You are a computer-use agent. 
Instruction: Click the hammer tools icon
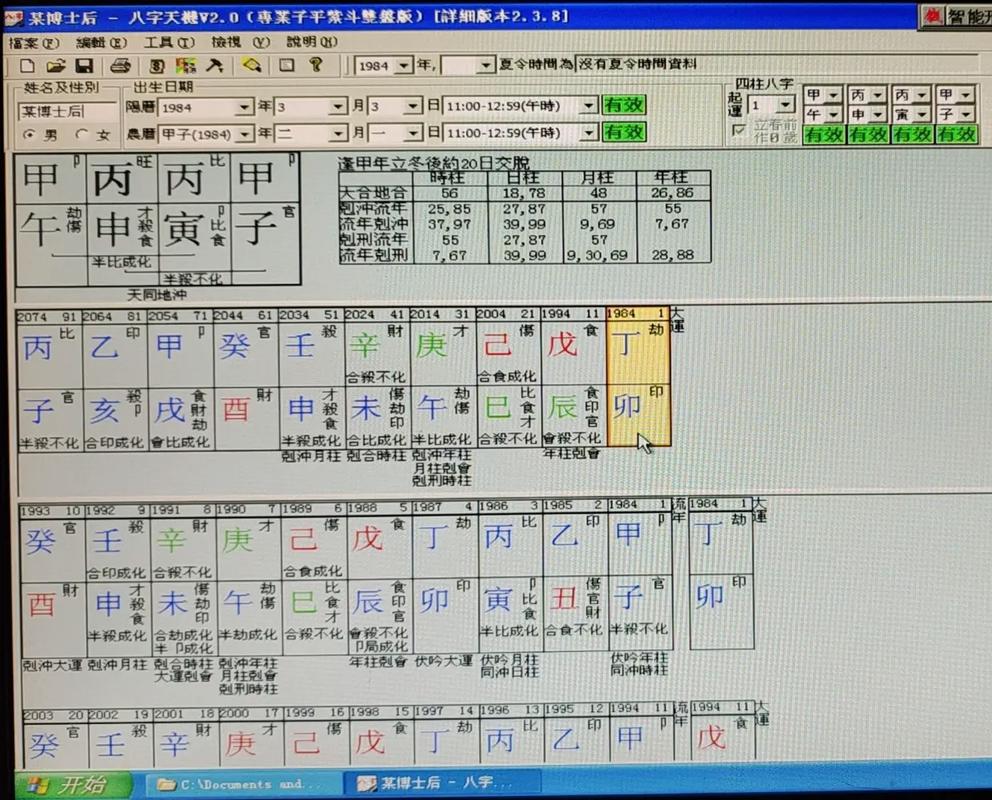point(213,64)
